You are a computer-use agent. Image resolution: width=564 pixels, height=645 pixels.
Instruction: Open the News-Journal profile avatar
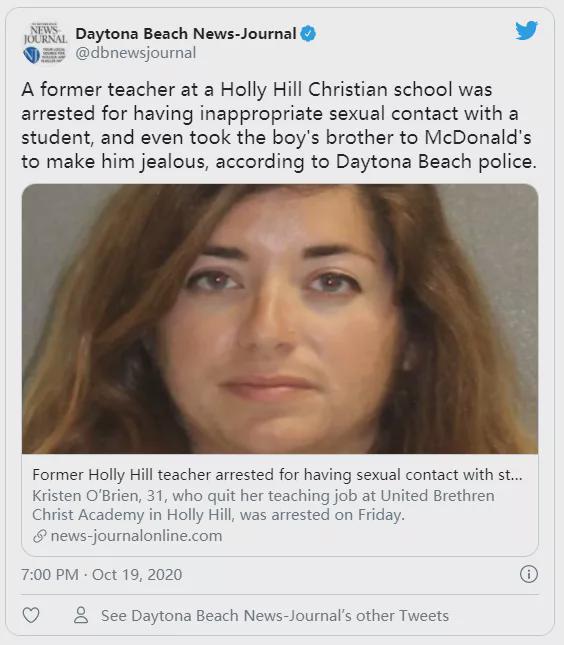pos(45,43)
